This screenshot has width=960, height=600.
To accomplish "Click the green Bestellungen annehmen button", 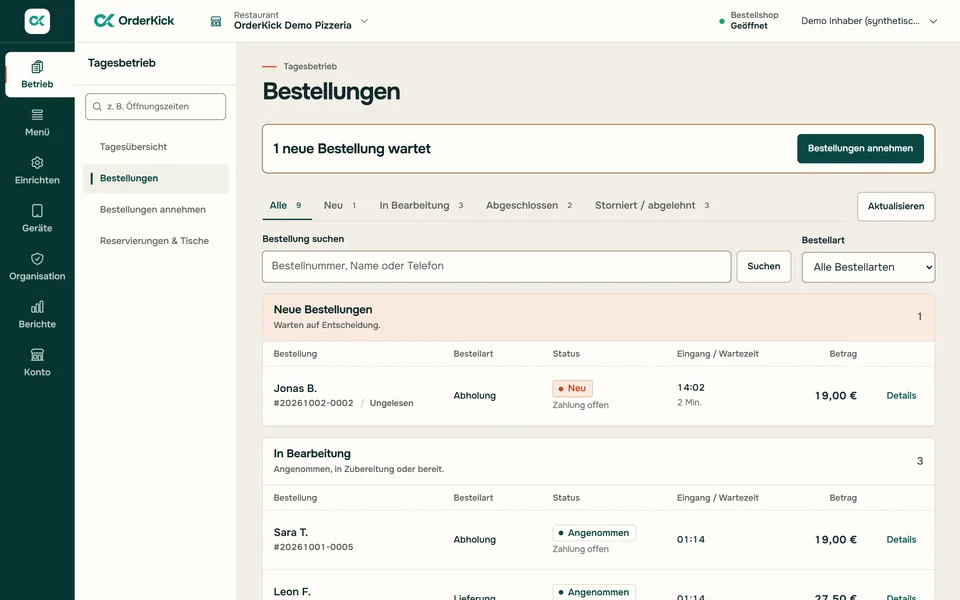I will [860, 148].
